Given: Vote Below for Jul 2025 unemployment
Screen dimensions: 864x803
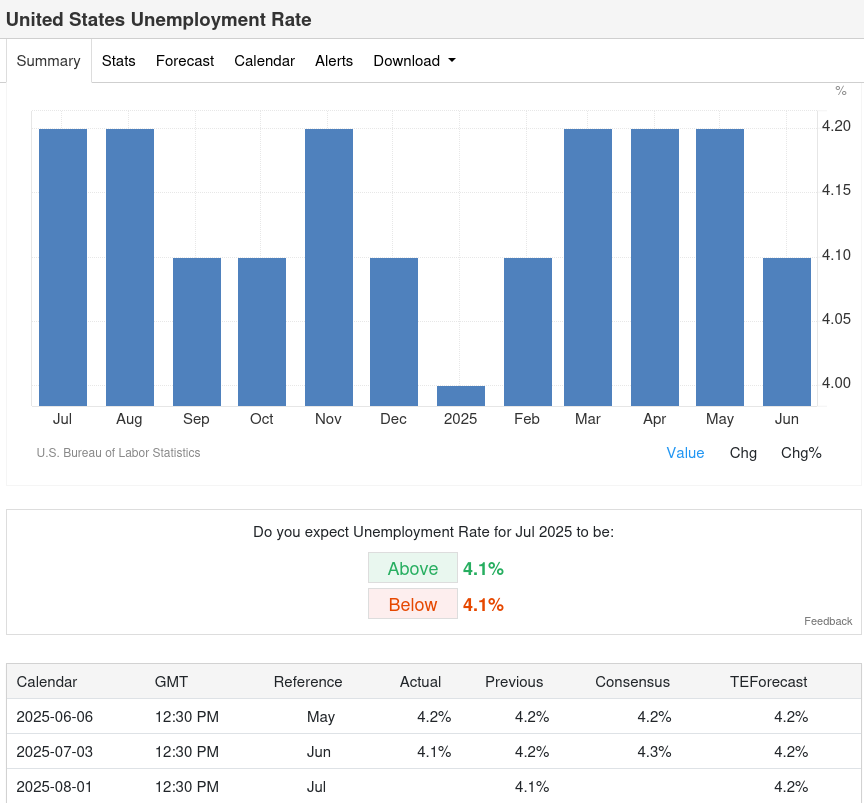Looking at the screenshot, I should click(x=412, y=604).
